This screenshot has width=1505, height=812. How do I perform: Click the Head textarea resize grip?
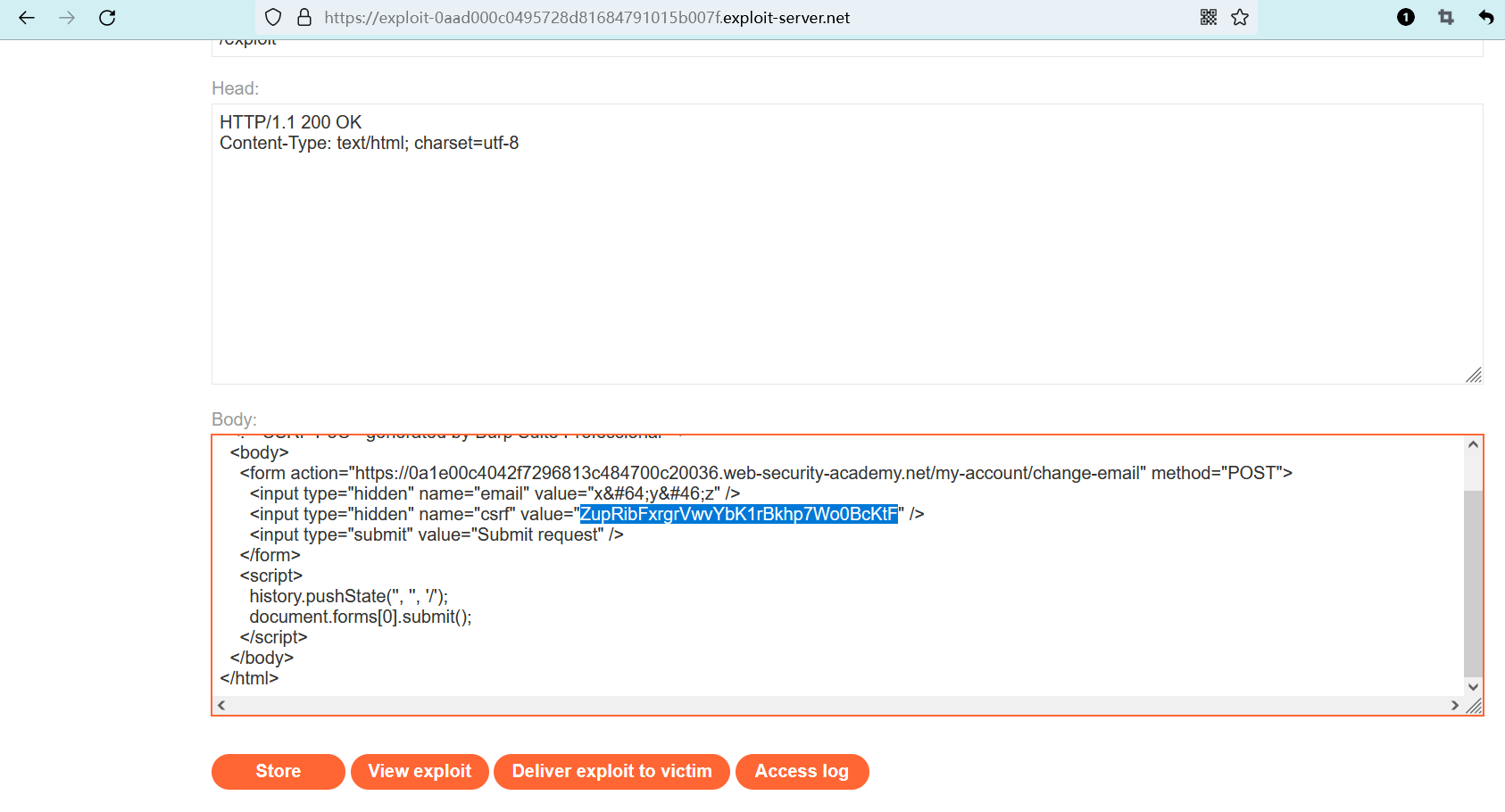coord(1474,376)
